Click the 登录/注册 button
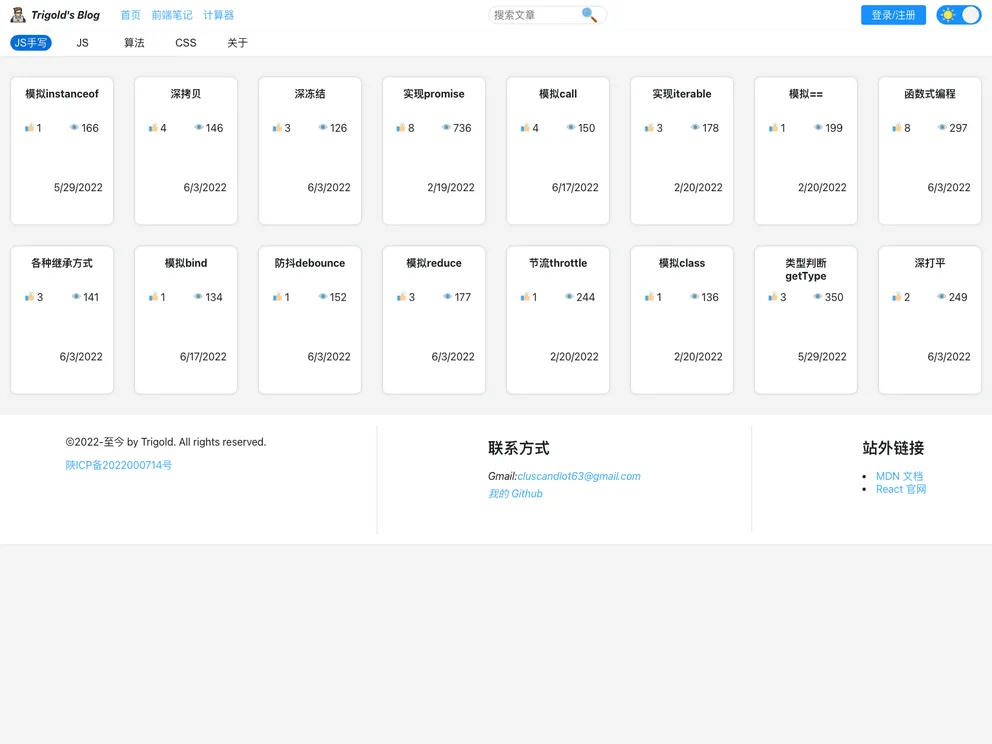This screenshot has height=744, width=992. (892, 15)
